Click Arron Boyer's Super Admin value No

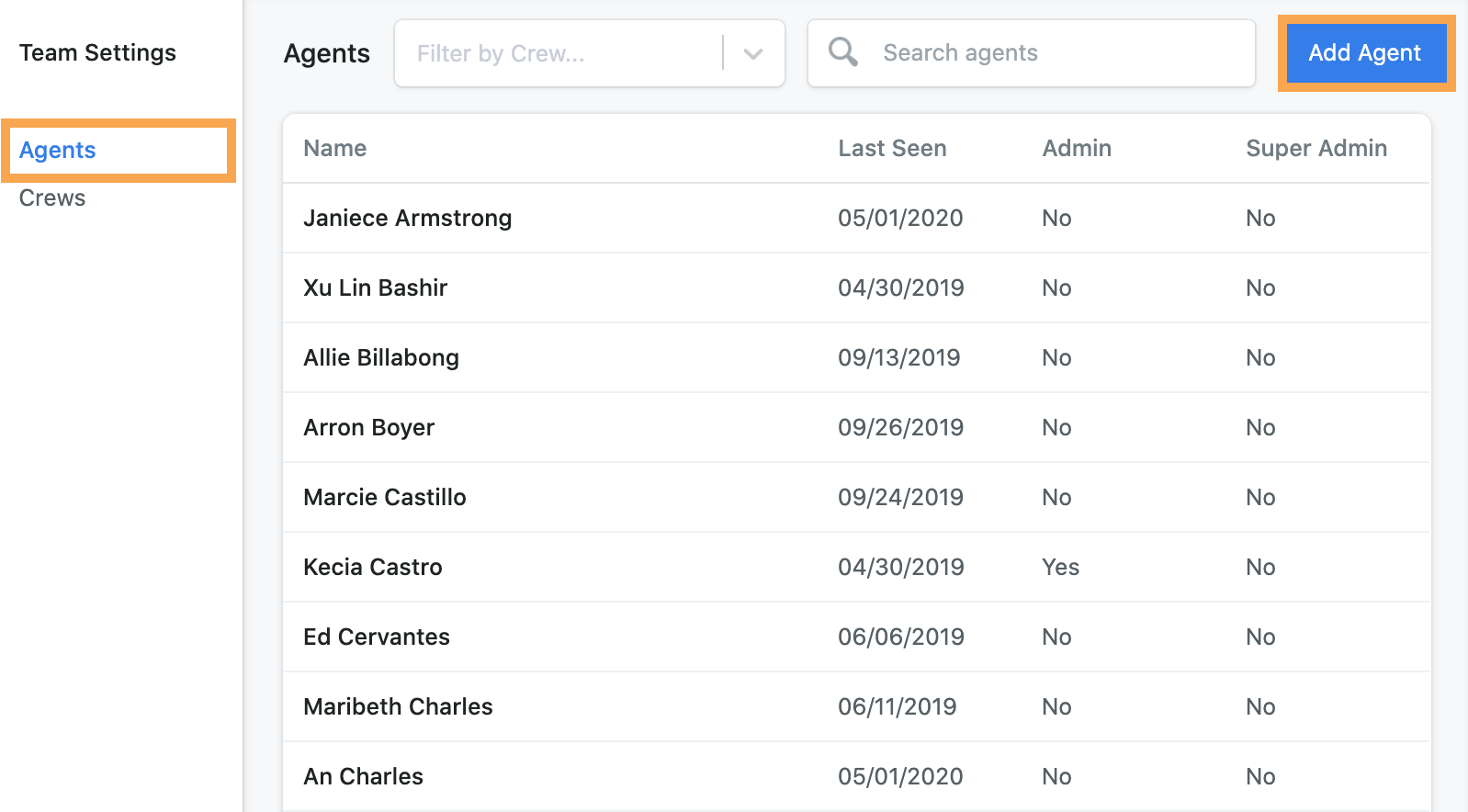coord(1261,427)
